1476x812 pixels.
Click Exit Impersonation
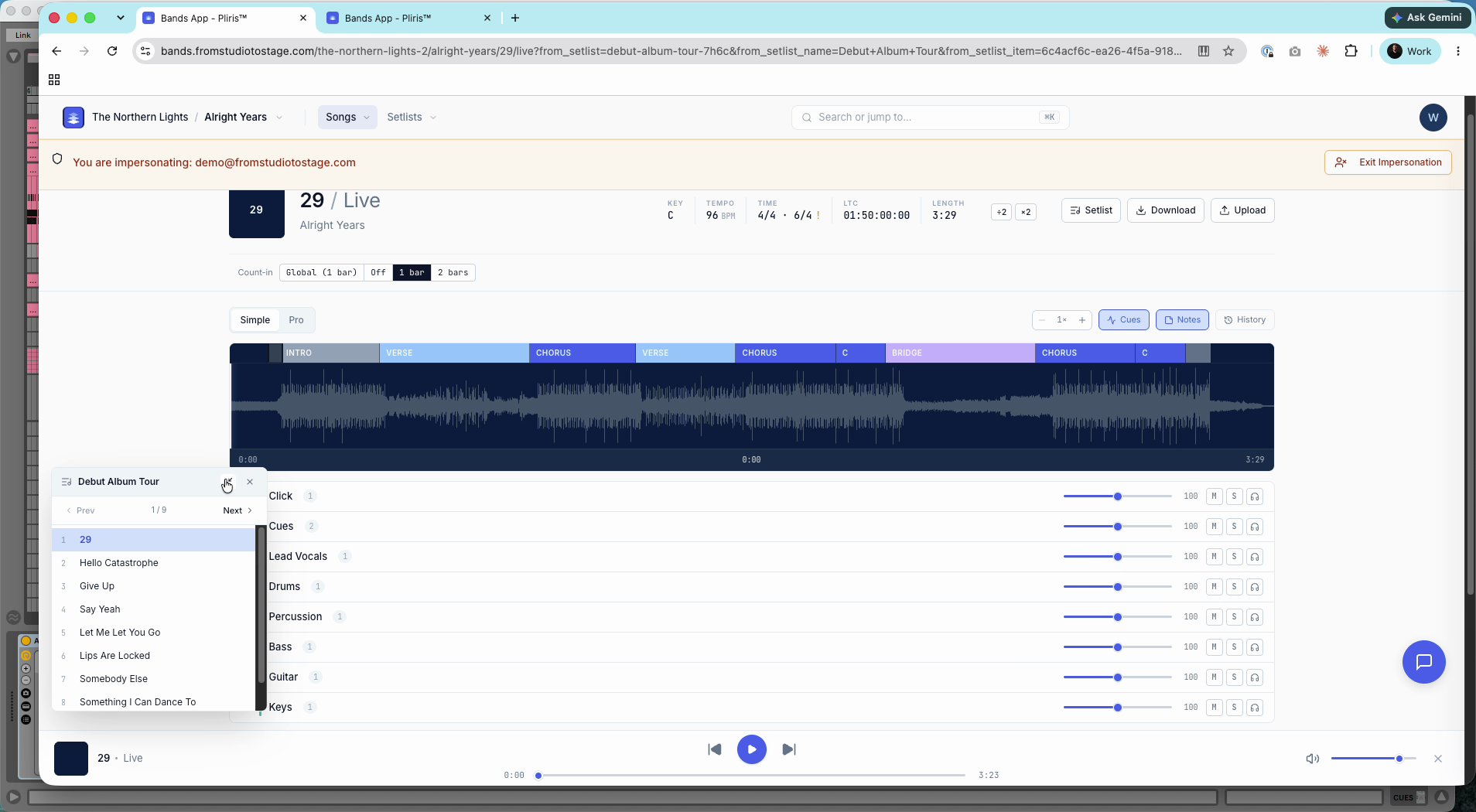click(x=1388, y=162)
